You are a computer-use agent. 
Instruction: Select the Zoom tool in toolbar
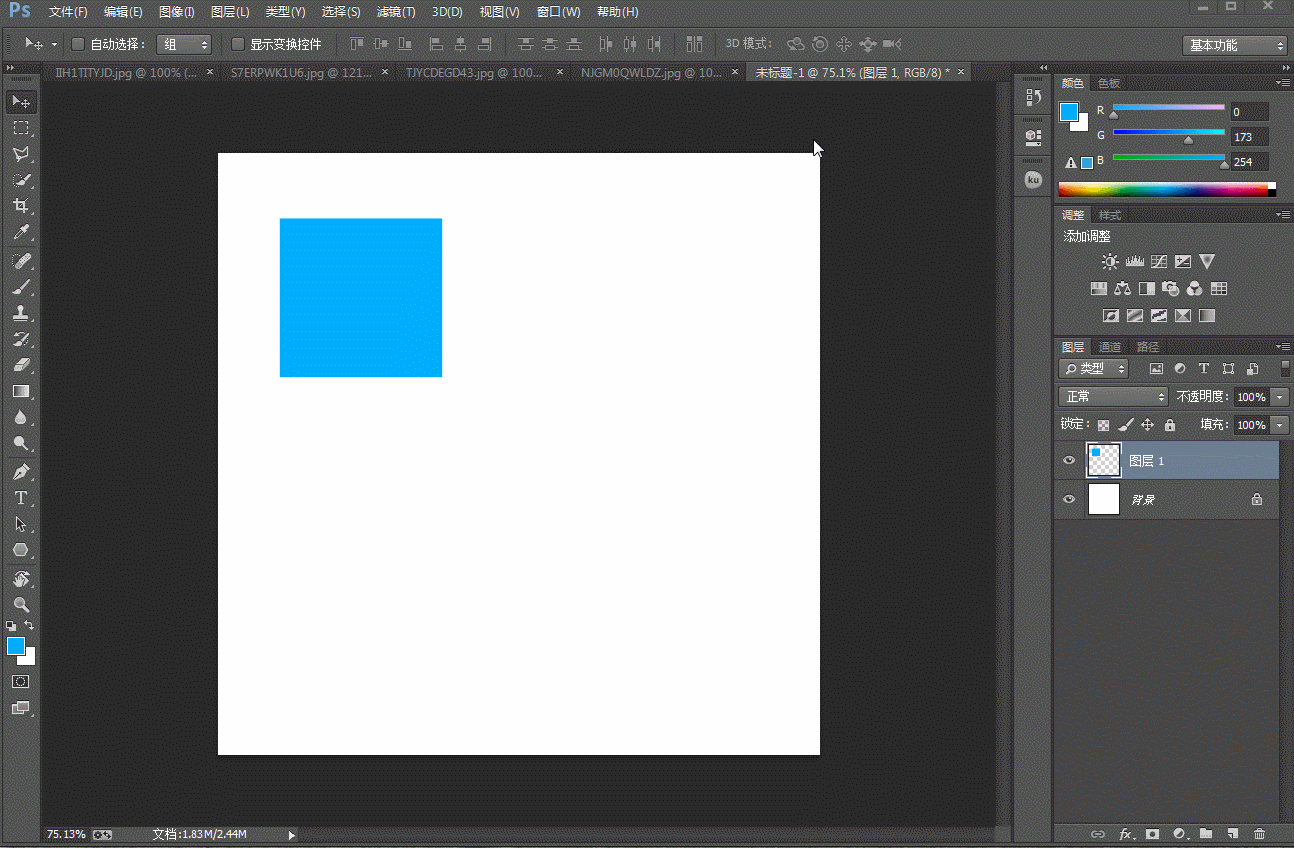coord(20,605)
